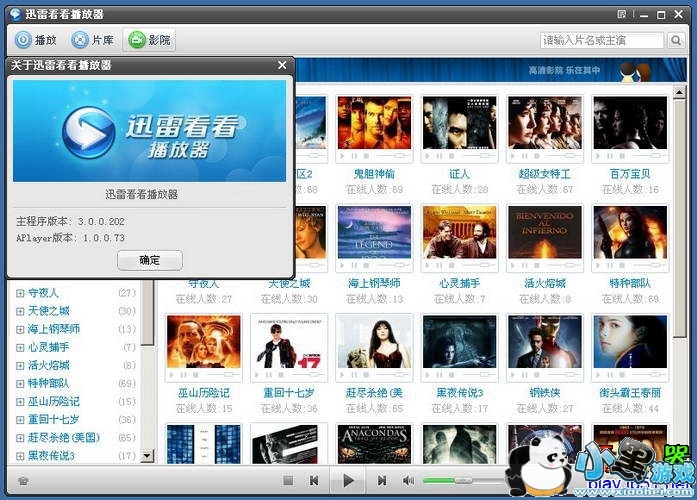Expand the 天使之城 tree entry
697x500 pixels.
20,311
